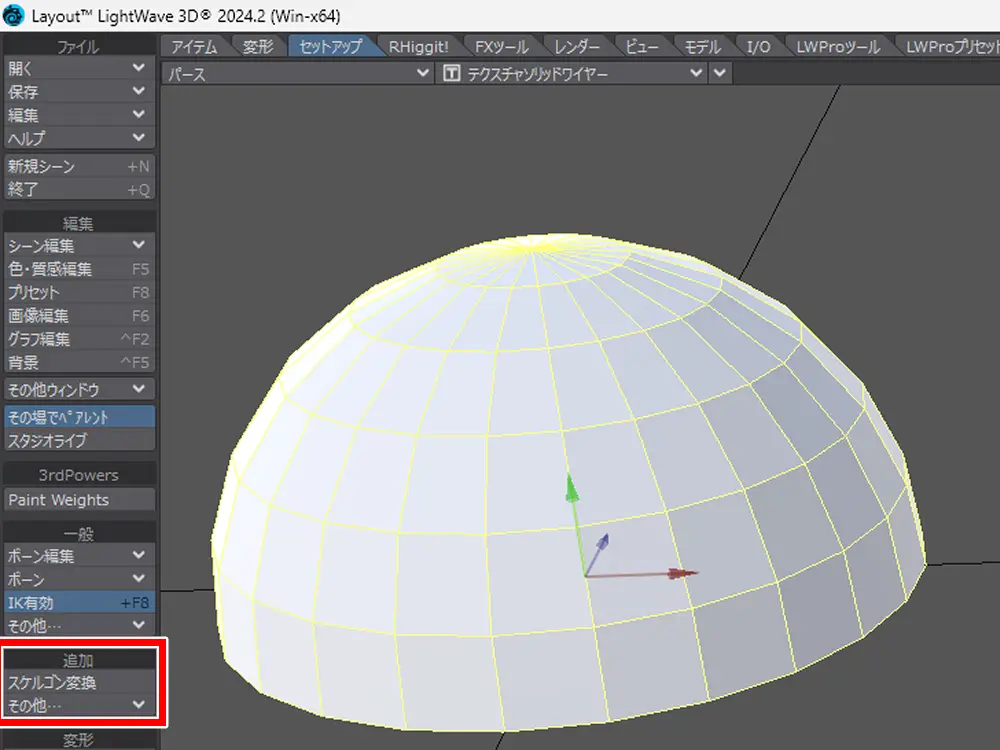This screenshot has height=750, width=1000.
Task: Click the texture mode T icon
Action: pyautogui.click(x=452, y=74)
